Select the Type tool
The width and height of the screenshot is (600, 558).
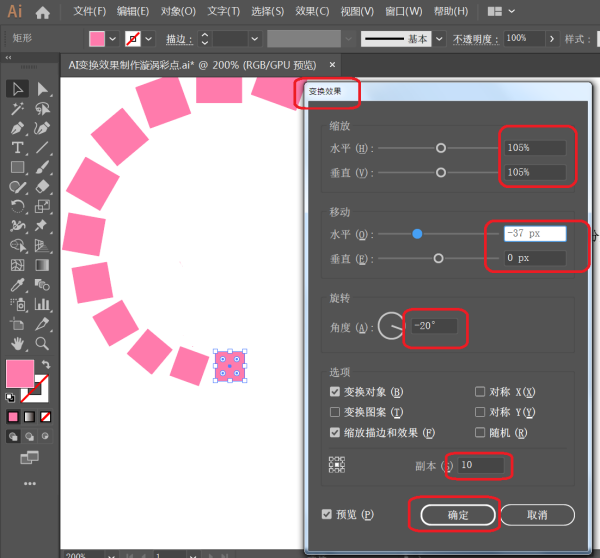(x=17, y=148)
